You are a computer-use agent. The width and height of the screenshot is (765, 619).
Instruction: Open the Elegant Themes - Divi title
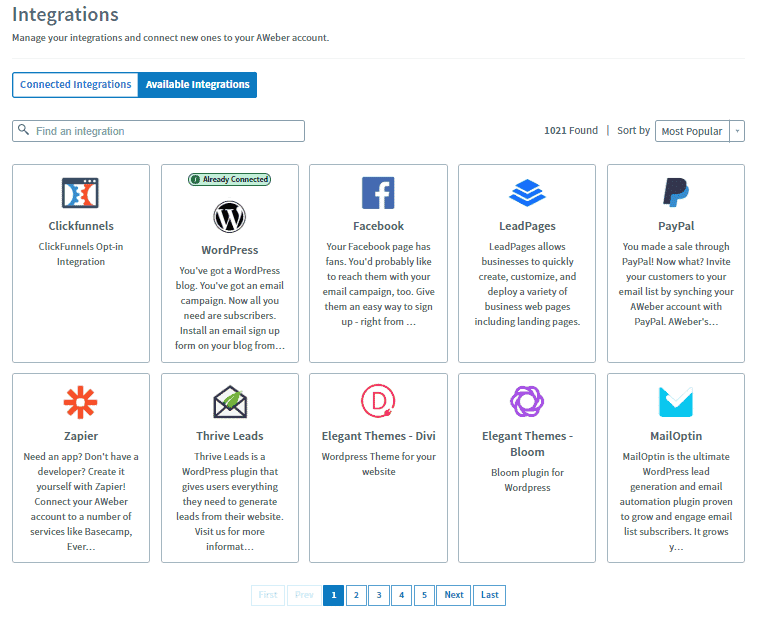pos(379,436)
